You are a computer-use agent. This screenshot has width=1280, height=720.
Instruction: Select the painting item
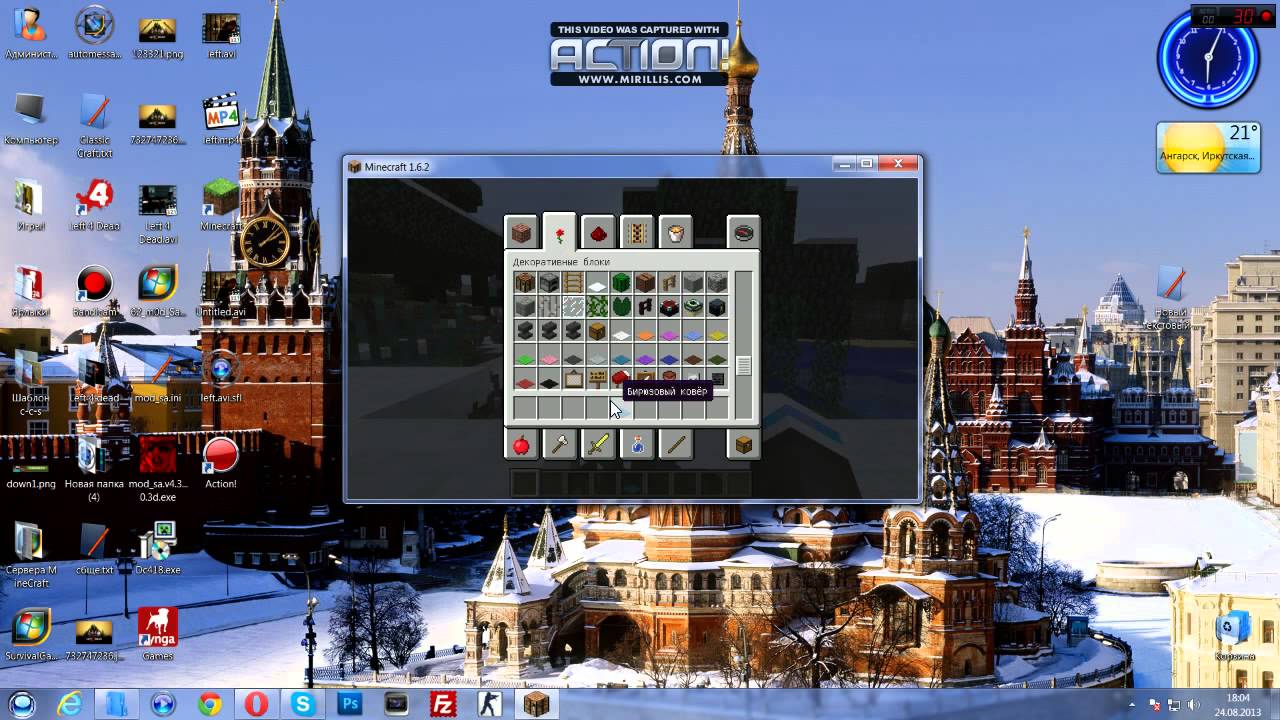point(573,379)
